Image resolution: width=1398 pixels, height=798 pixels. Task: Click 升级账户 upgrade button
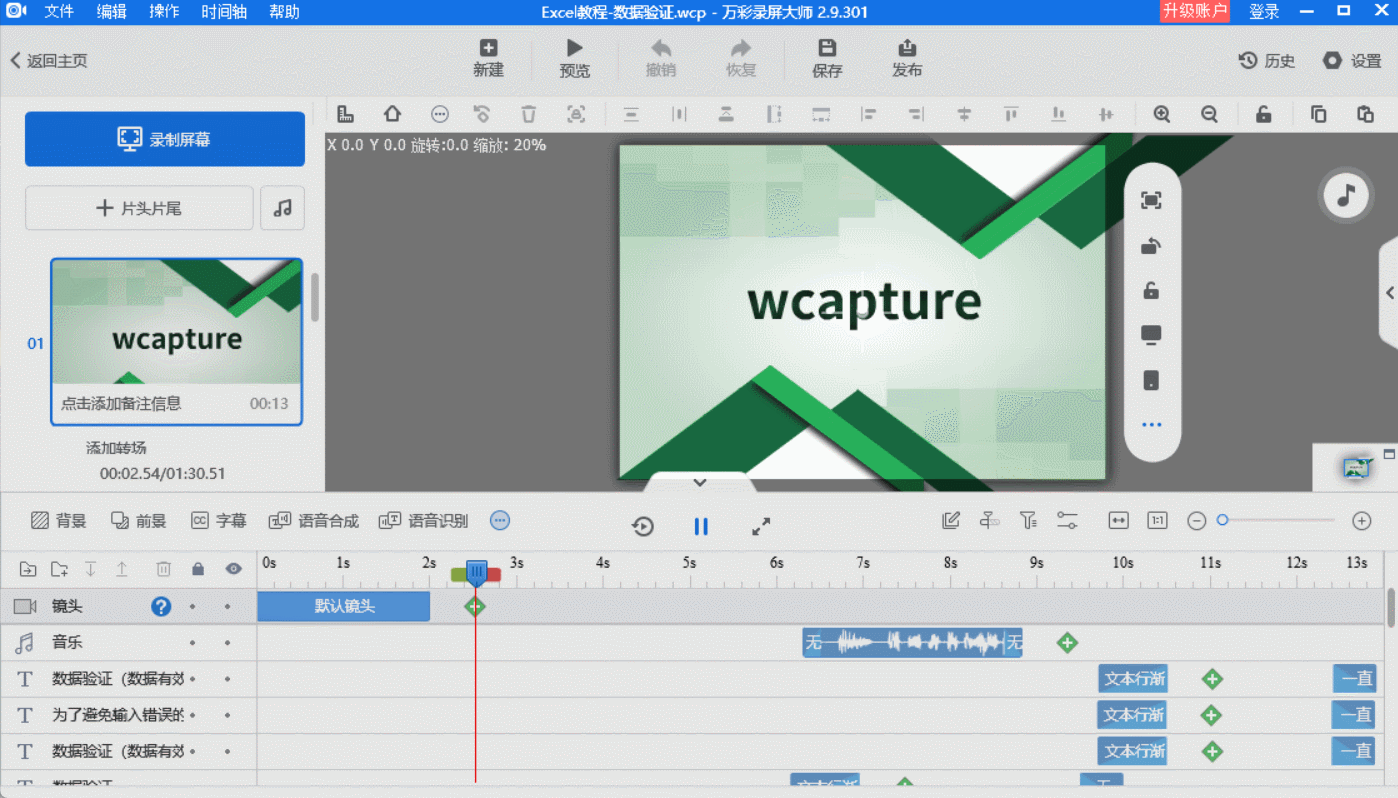pyautogui.click(x=1194, y=11)
